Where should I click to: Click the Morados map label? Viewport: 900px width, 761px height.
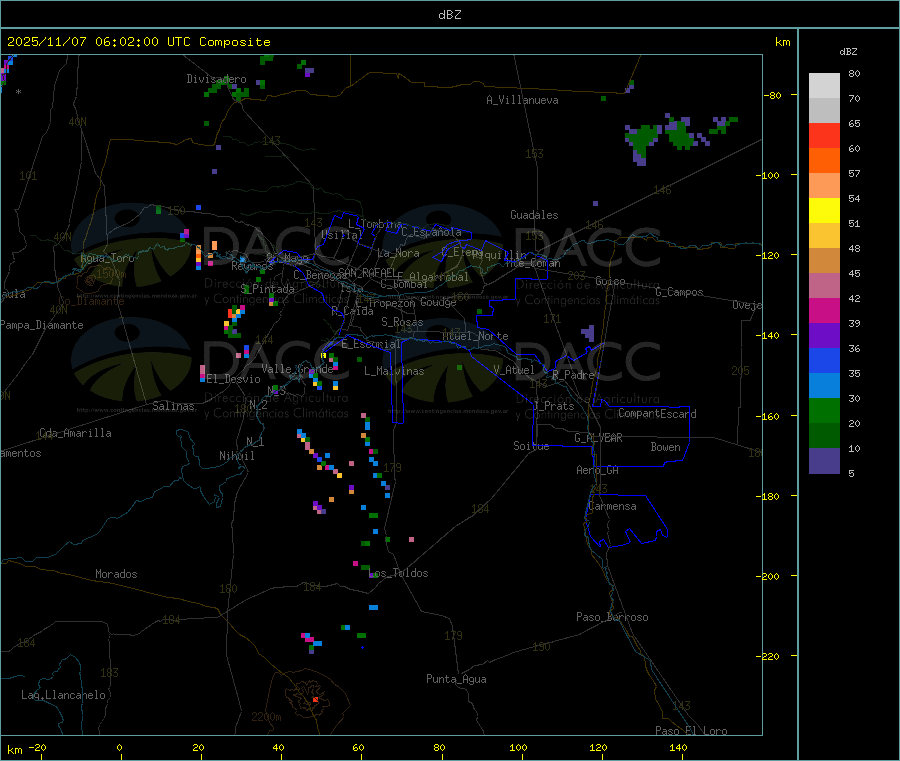tap(117, 574)
